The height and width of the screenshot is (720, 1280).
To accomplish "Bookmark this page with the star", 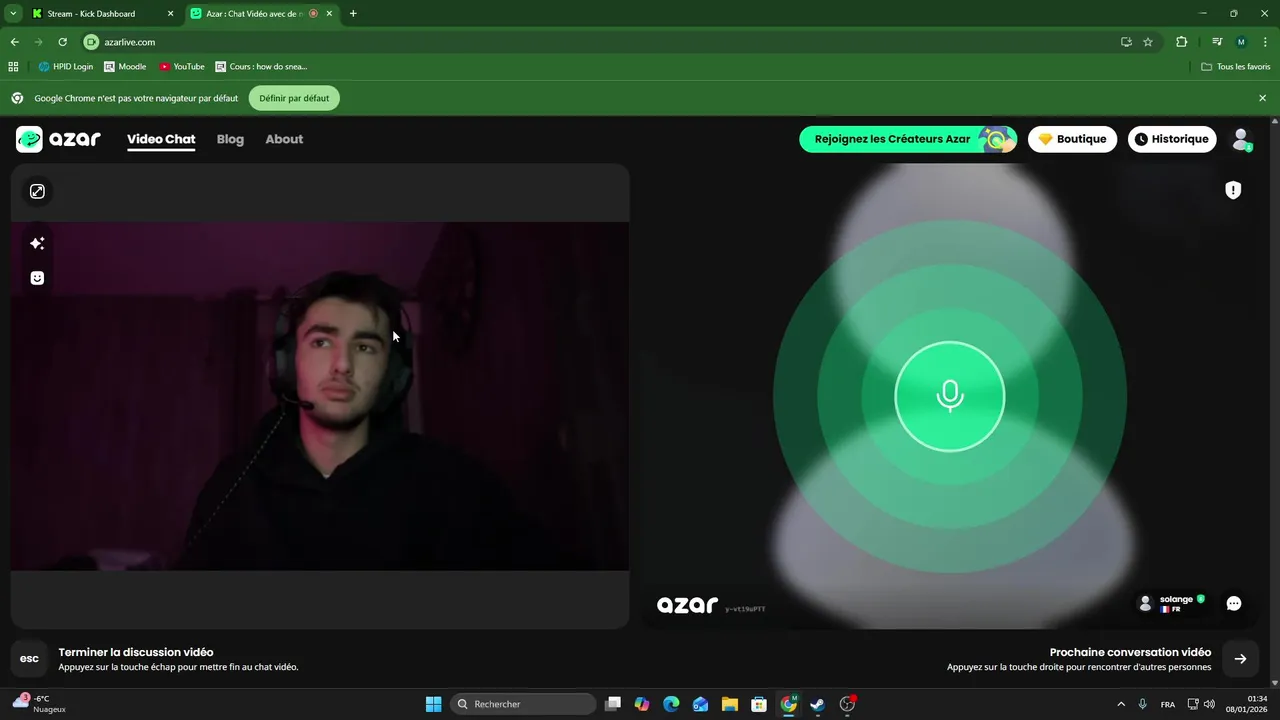I will [1148, 42].
